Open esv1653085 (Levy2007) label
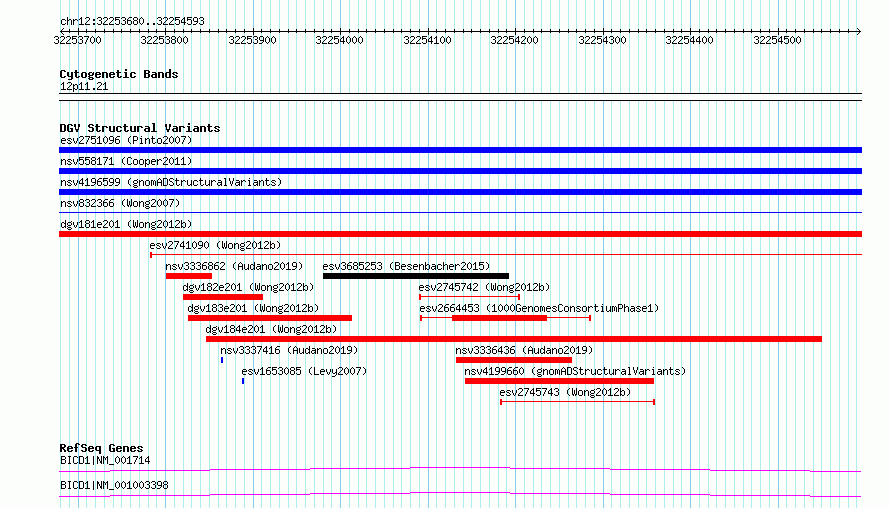The height and width of the screenshot is (508, 890). pyautogui.click(x=304, y=371)
